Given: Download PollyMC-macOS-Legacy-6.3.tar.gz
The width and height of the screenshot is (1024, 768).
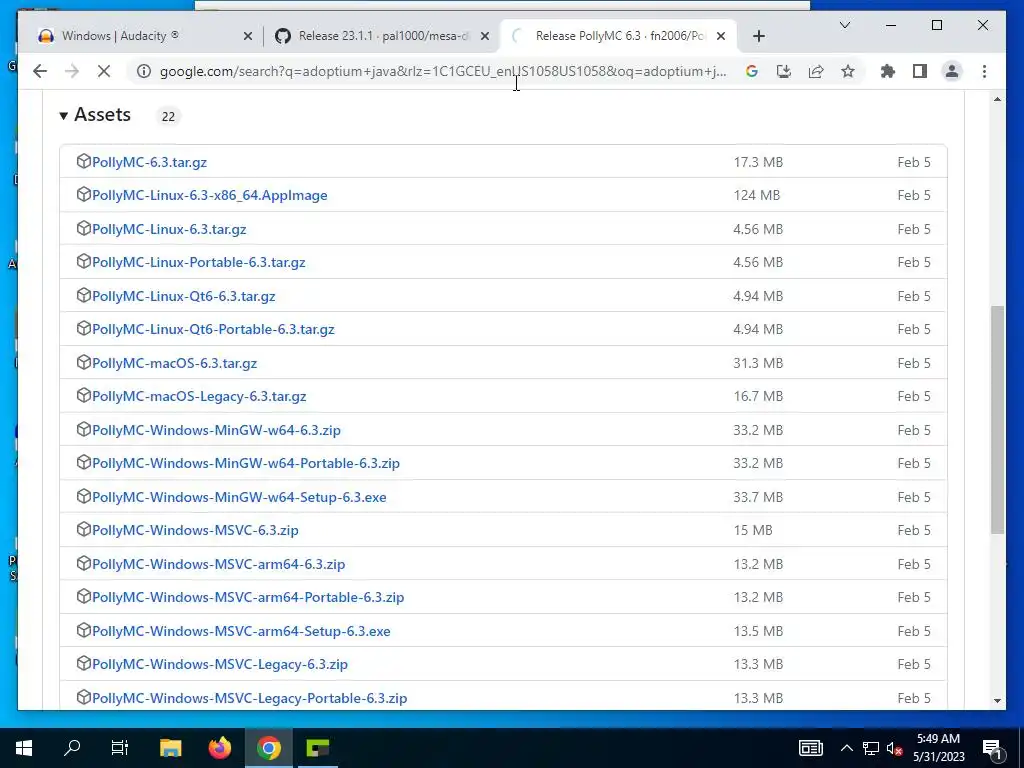Looking at the screenshot, I should tap(199, 396).
